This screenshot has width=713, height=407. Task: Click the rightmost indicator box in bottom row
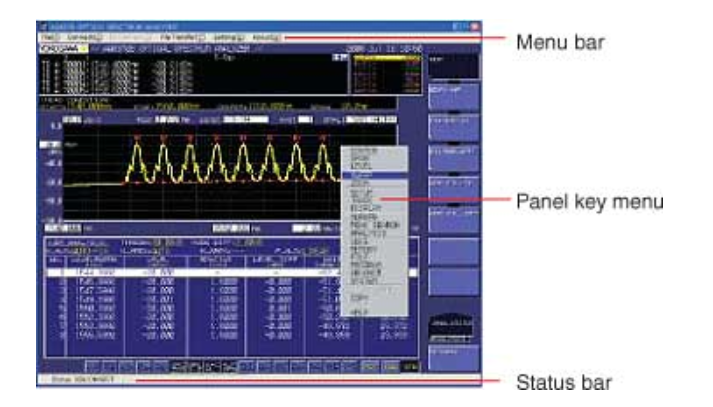[411, 366]
